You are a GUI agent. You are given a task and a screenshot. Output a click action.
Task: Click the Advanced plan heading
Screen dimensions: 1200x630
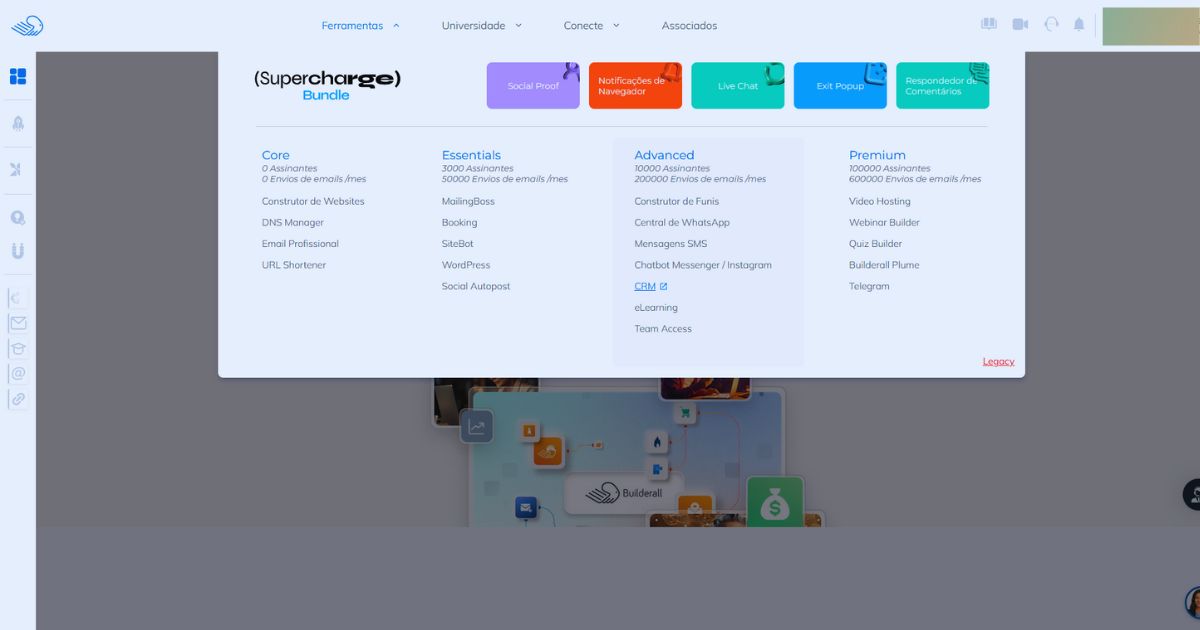point(664,155)
